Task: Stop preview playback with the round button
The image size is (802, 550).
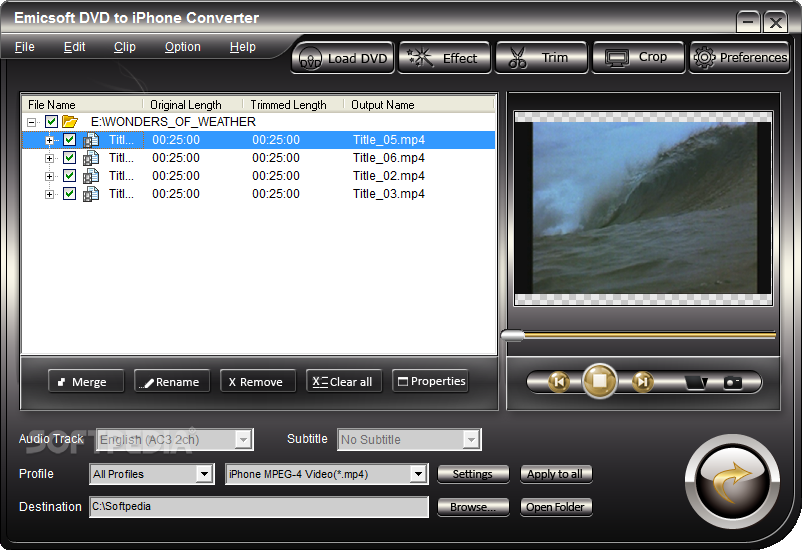Action: [599, 381]
